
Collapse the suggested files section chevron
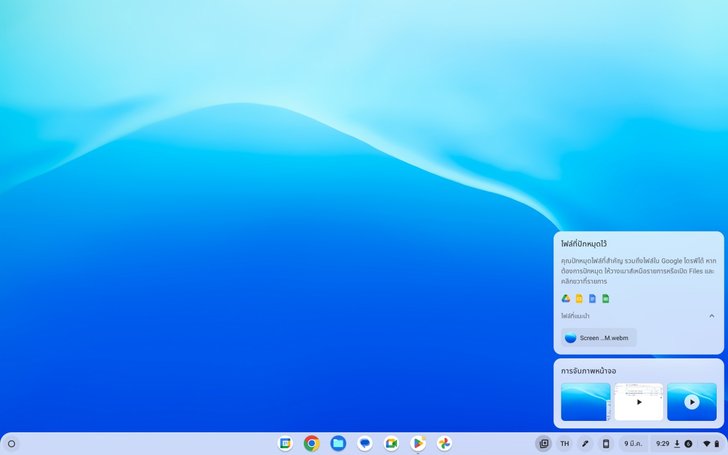[x=711, y=316]
